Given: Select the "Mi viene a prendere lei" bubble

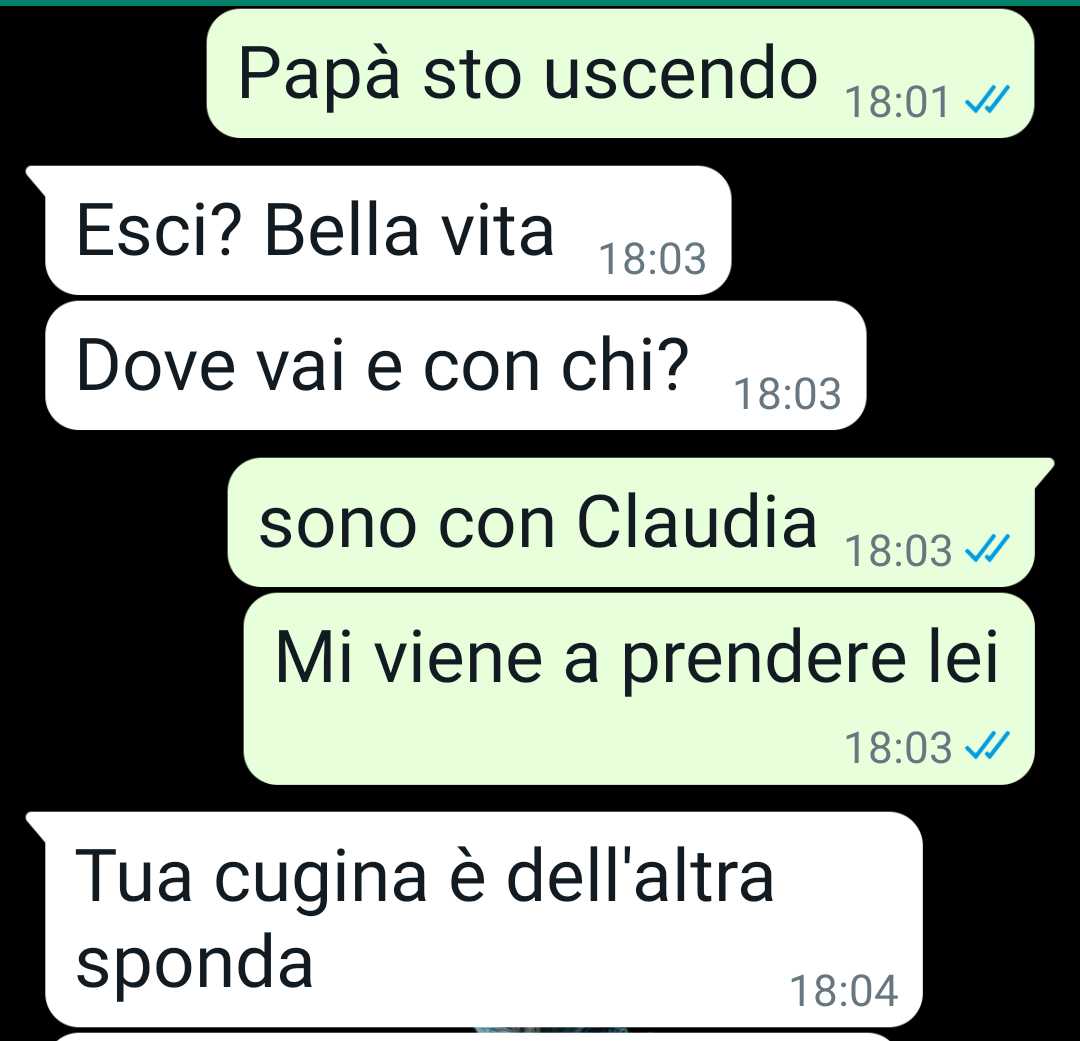Looking at the screenshot, I should [639, 688].
